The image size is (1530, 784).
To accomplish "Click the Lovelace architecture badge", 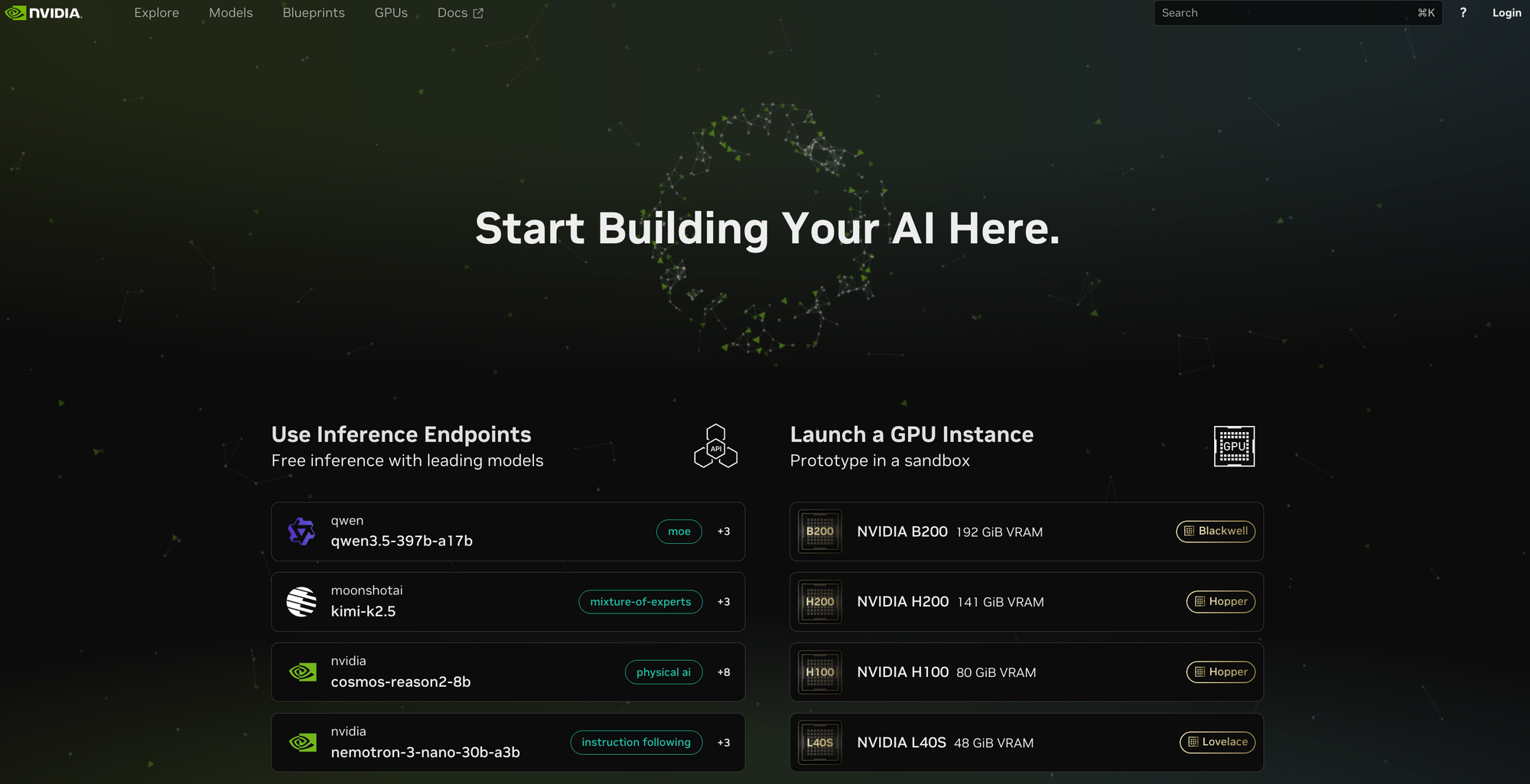I will pyautogui.click(x=1217, y=743).
